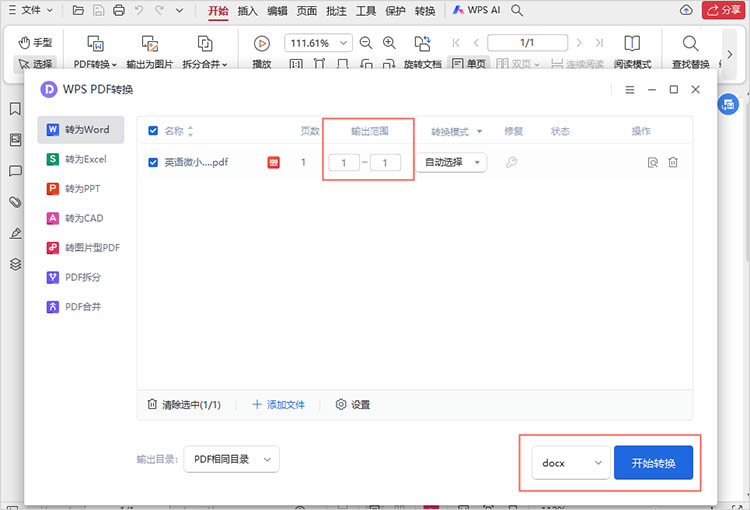The image size is (750, 510).
Task: Open the WPS PDF转换 dialog hamburger menu
Action: [x=629, y=89]
